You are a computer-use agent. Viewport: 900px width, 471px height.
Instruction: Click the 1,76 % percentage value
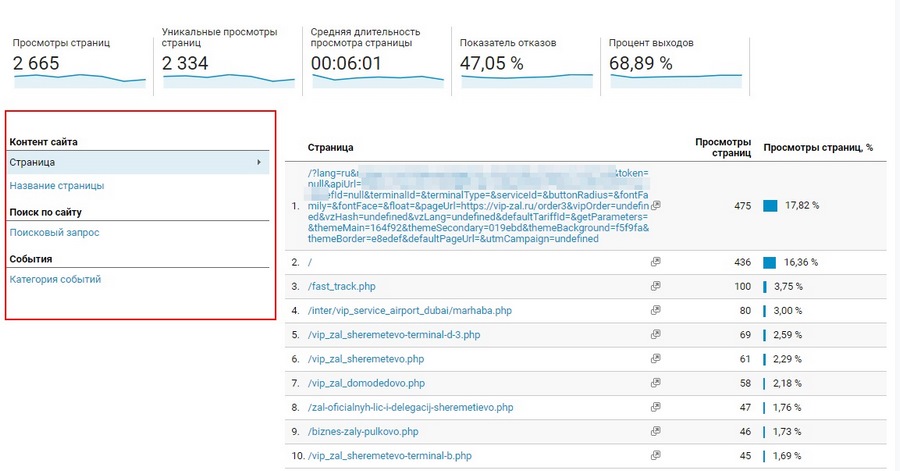[787, 407]
